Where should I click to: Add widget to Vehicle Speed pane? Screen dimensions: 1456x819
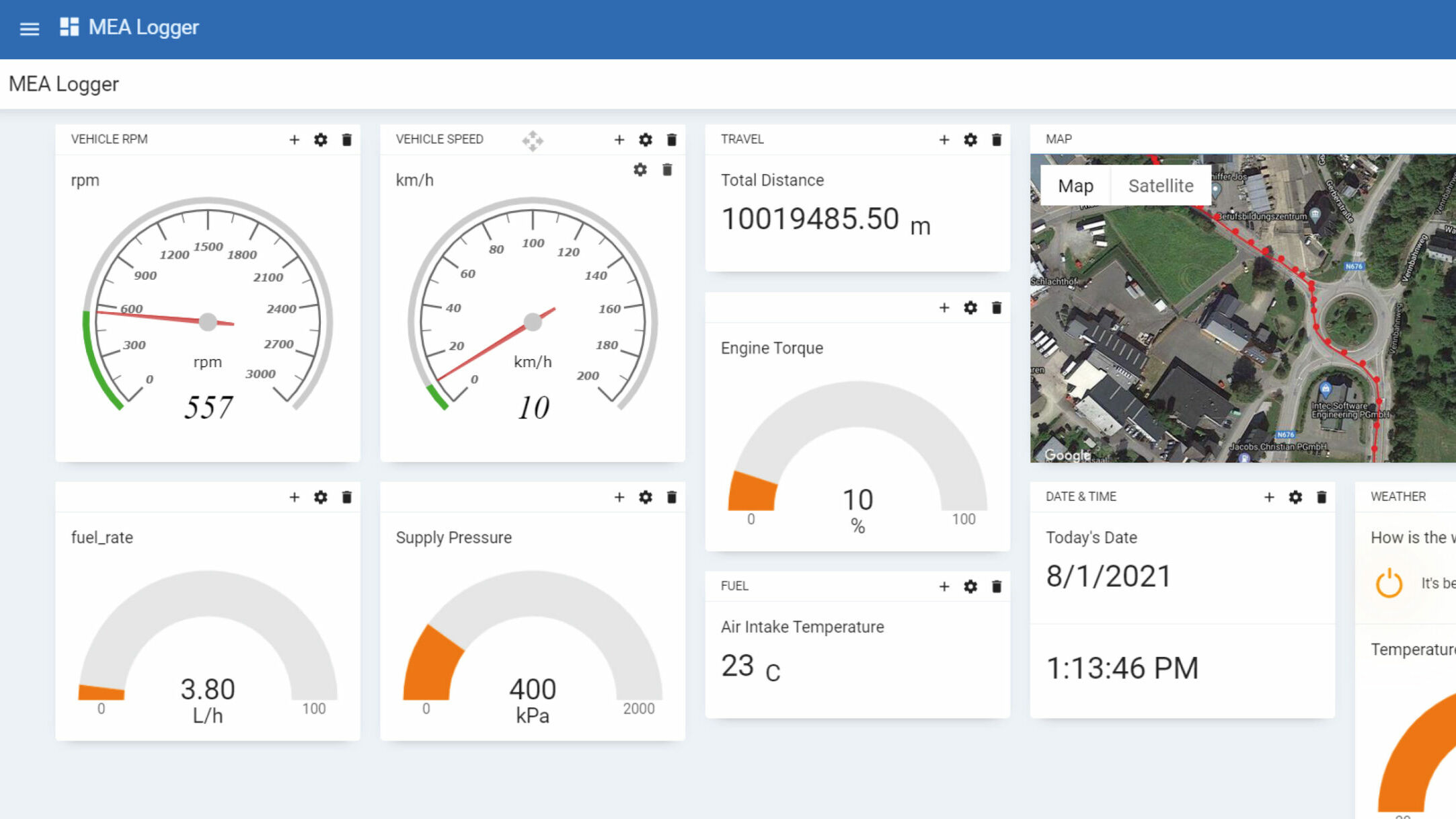pyautogui.click(x=619, y=140)
